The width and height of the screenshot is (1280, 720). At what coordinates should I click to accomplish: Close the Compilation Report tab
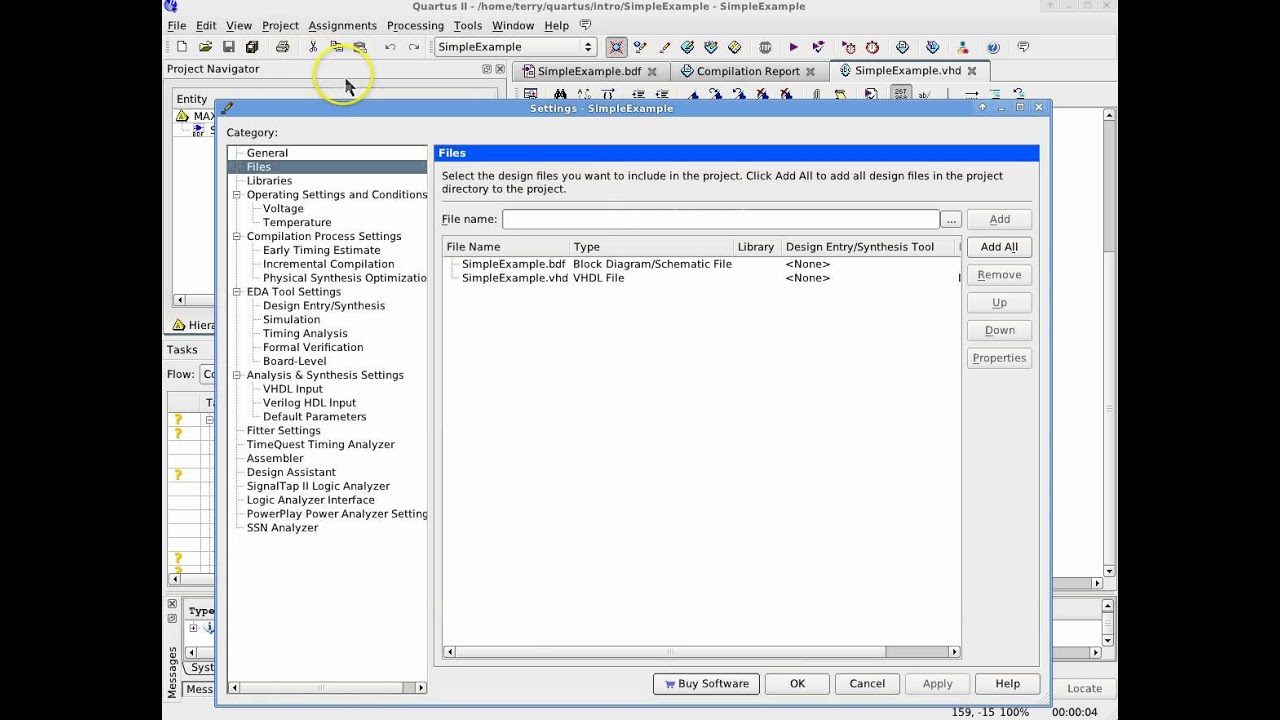[x=810, y=72]
